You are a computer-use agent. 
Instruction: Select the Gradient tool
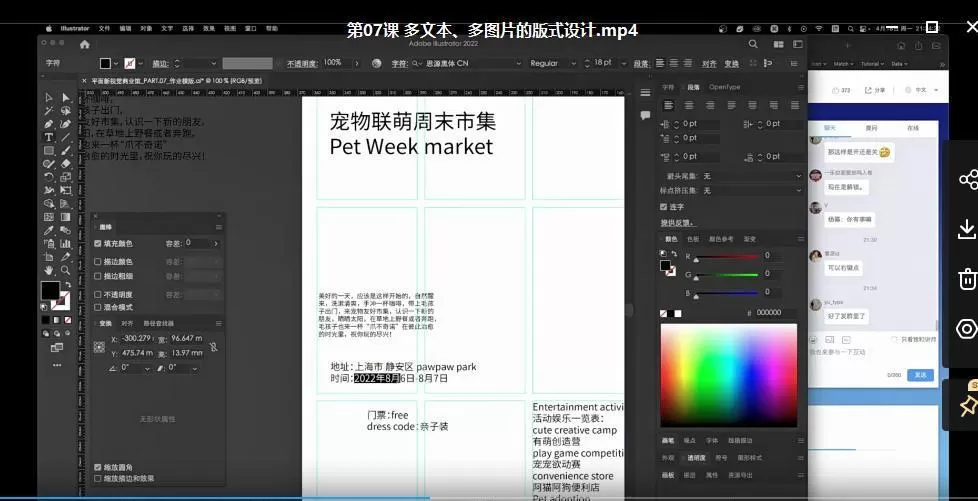[x=65, y=217]
